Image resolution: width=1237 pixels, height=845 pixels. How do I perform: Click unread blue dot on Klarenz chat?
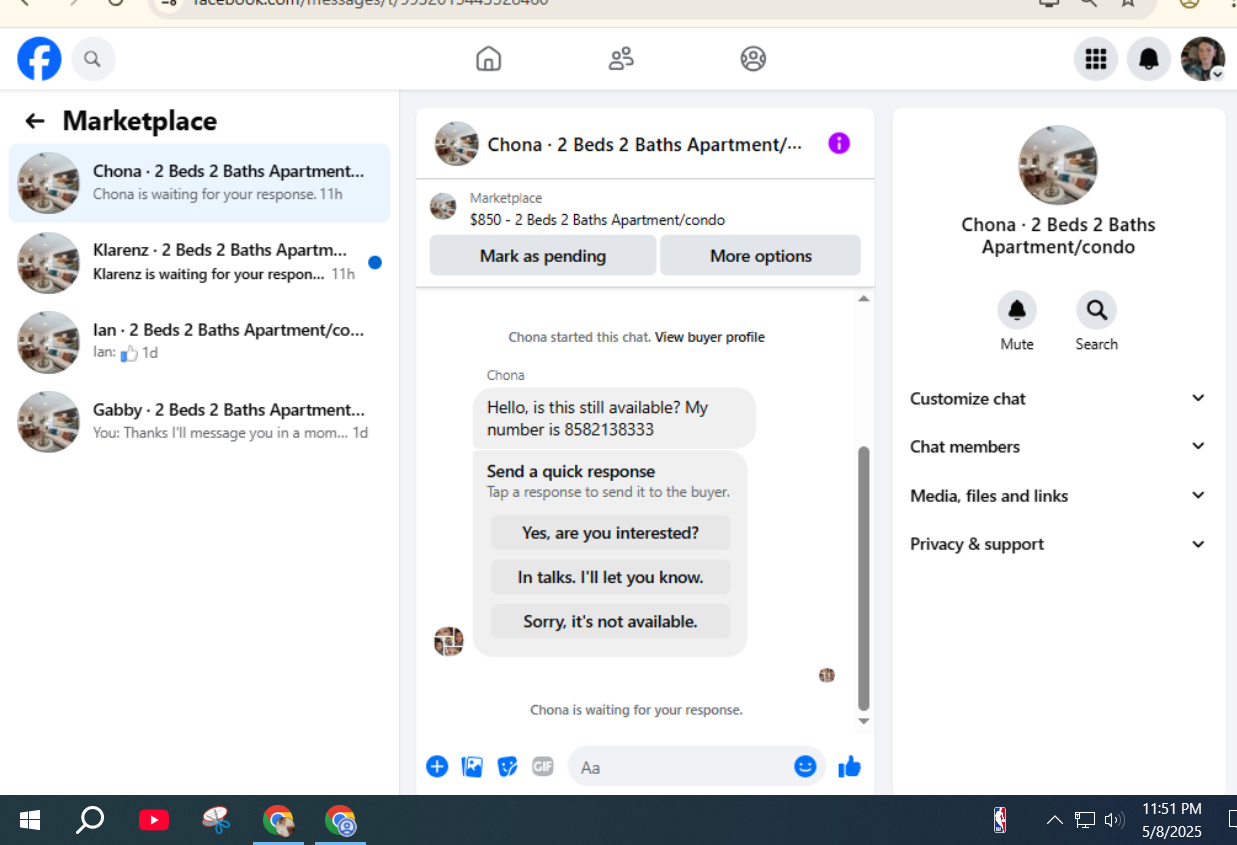(x=375, y=263)
